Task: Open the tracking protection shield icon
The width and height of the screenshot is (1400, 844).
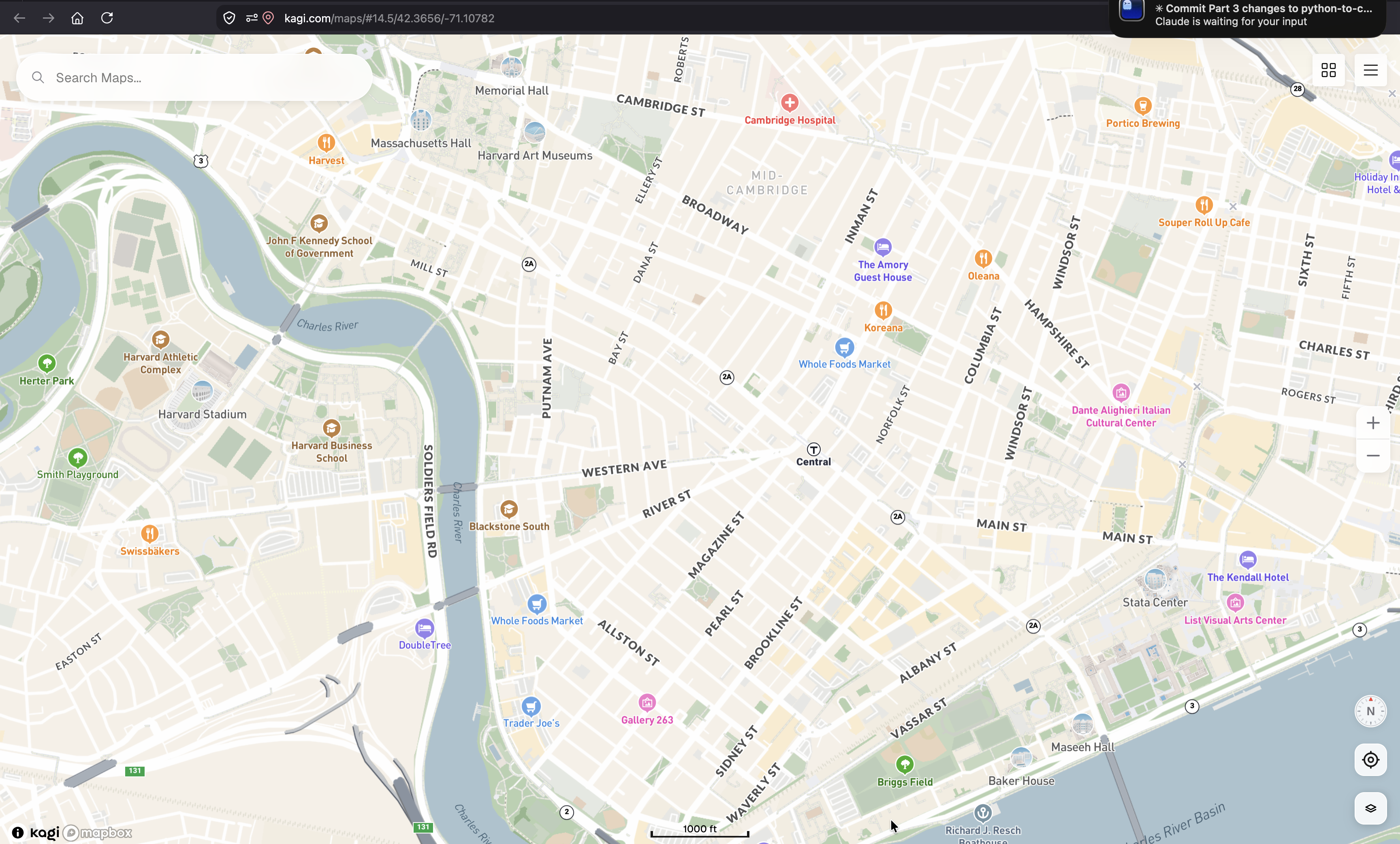Action: click(x=229, y=18)
